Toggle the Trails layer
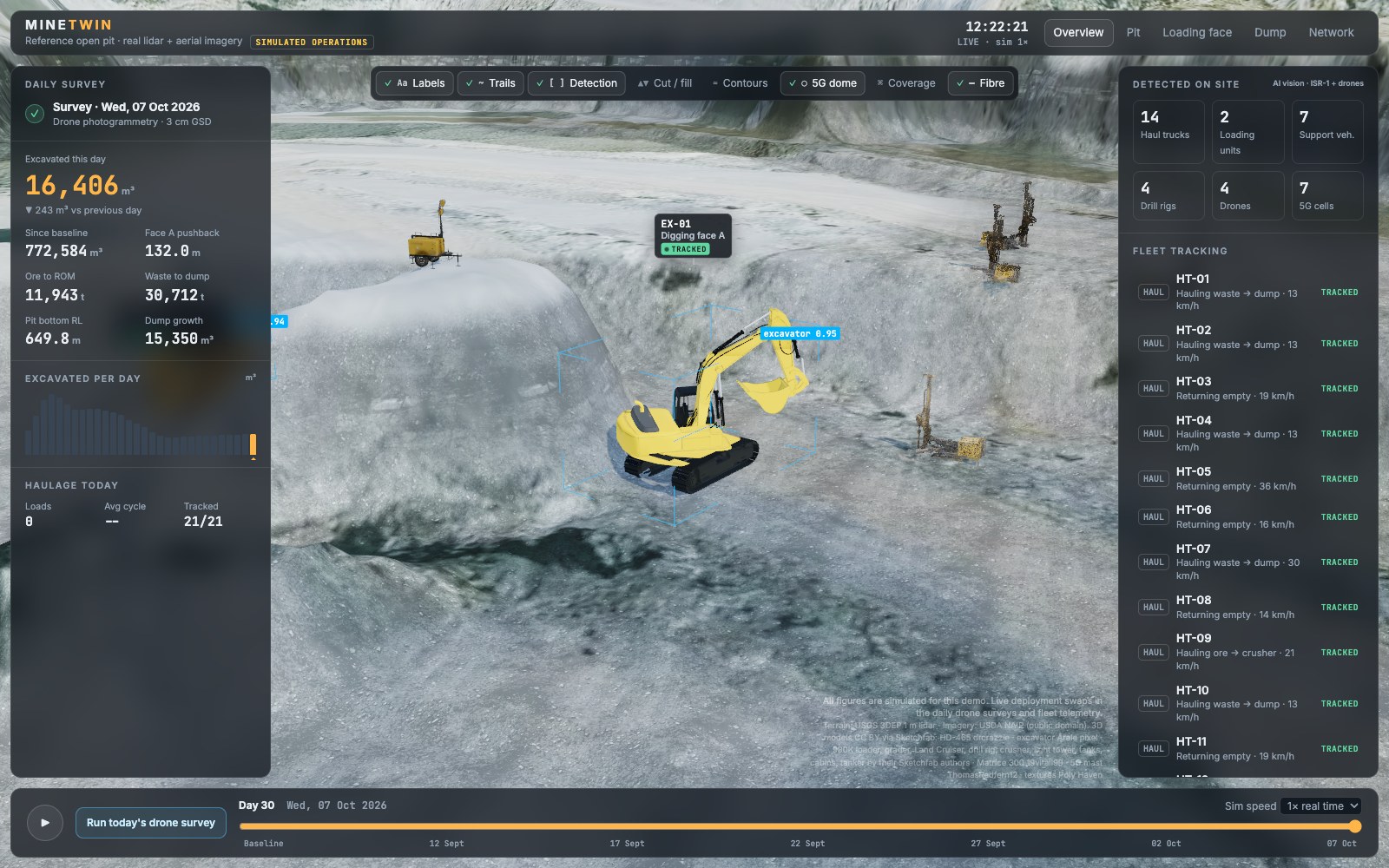Image resolution: width=1389 pixels, height=868 pixels. pos(490,83)
